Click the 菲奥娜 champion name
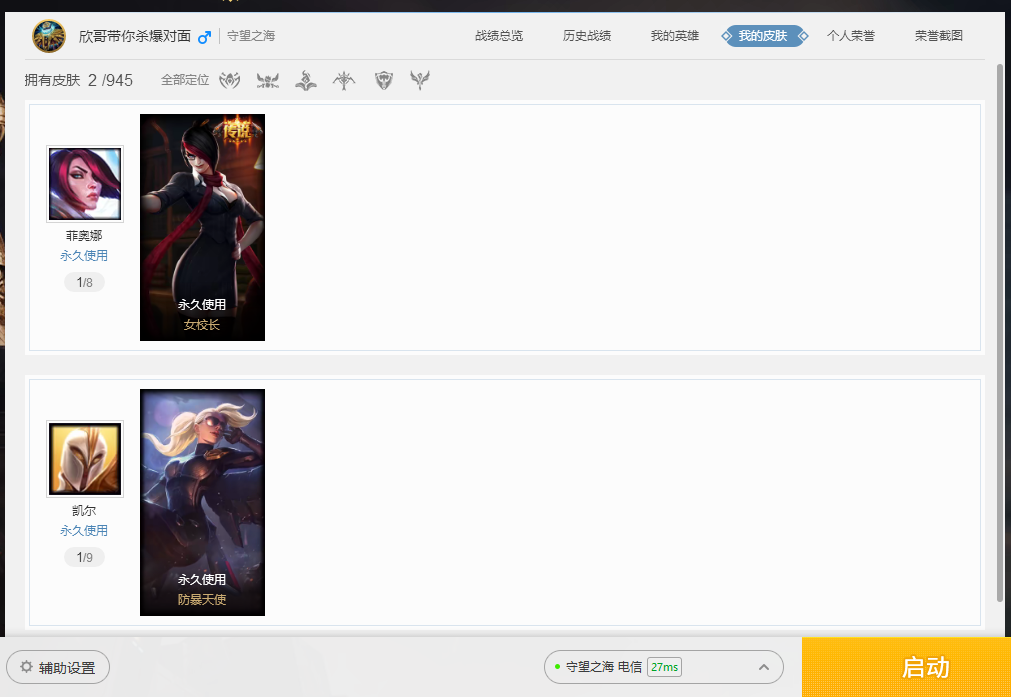 (84, 236)
